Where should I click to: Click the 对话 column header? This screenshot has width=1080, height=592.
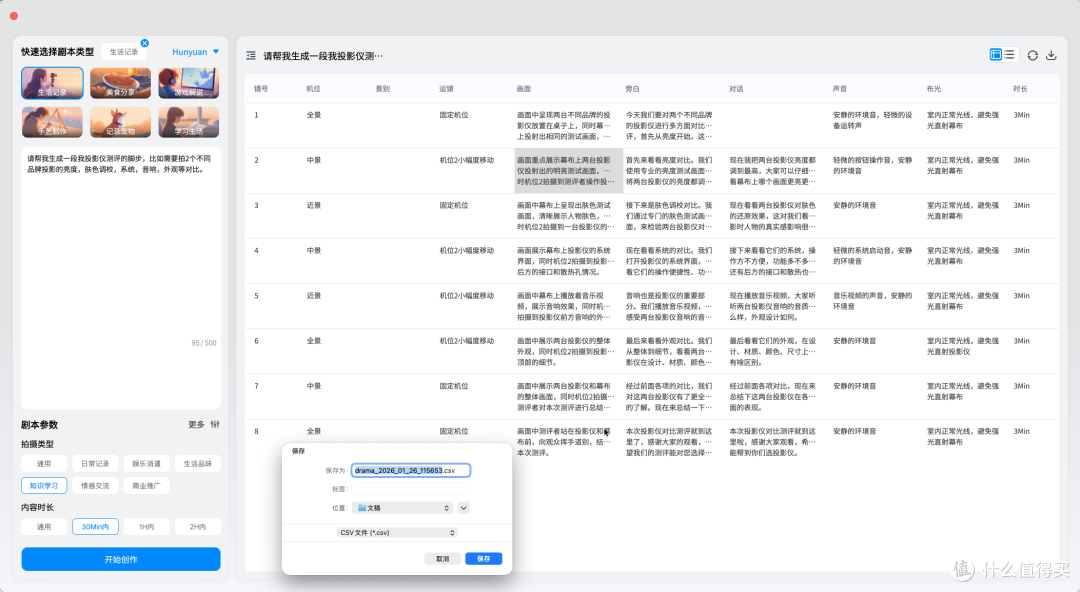736,89
